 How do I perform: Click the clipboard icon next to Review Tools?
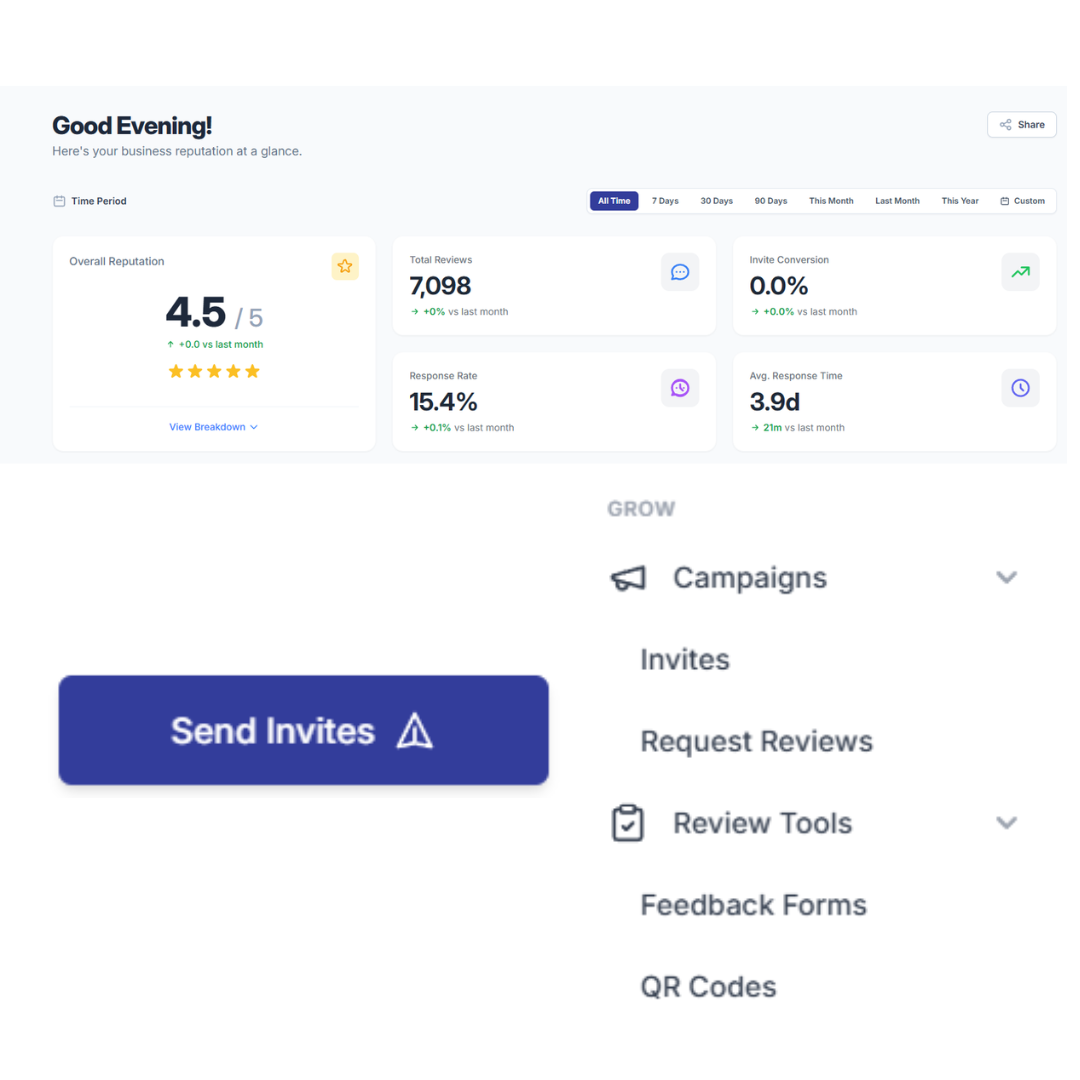pos(627,823)
